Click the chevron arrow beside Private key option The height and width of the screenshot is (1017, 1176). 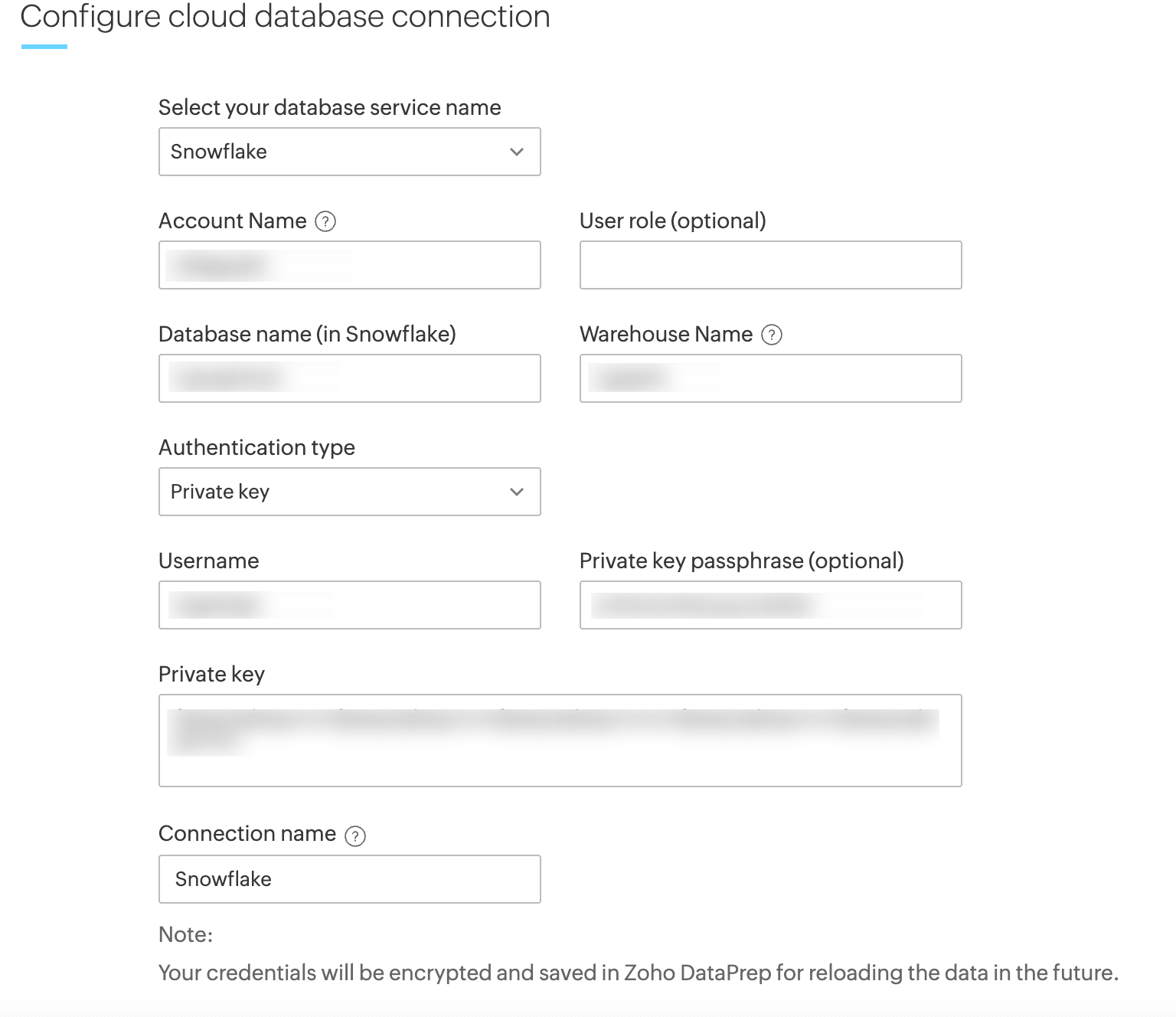coord(517,492)
